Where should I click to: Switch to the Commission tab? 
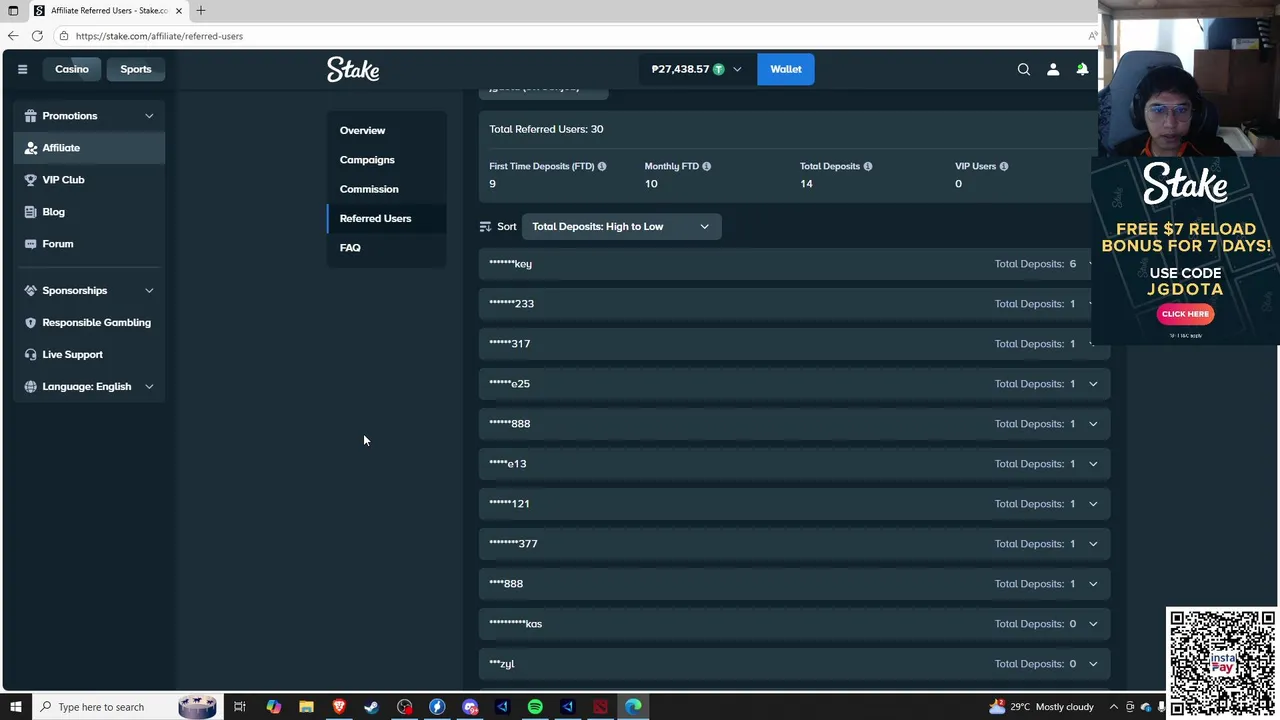[386, 189]
